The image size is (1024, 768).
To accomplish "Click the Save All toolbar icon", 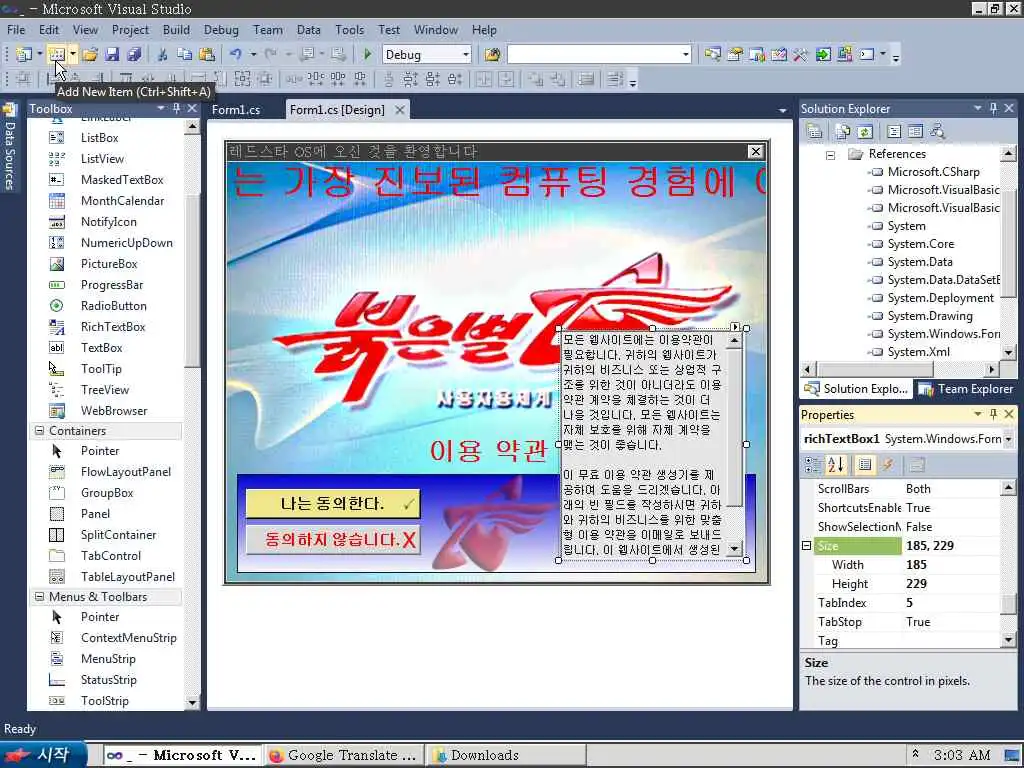I will pos(135,54).
